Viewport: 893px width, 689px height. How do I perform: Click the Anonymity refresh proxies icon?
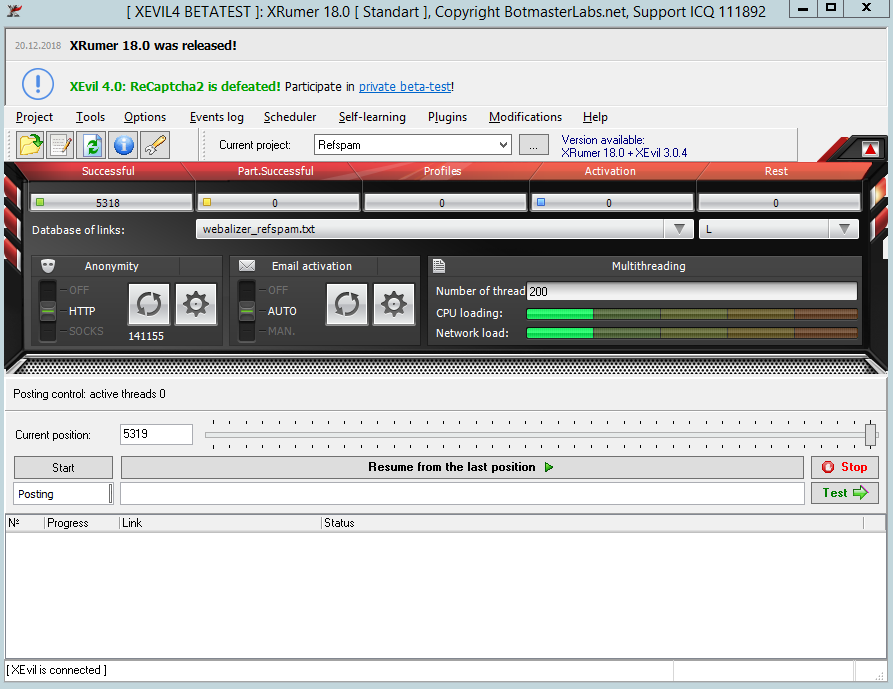point(149,304)
